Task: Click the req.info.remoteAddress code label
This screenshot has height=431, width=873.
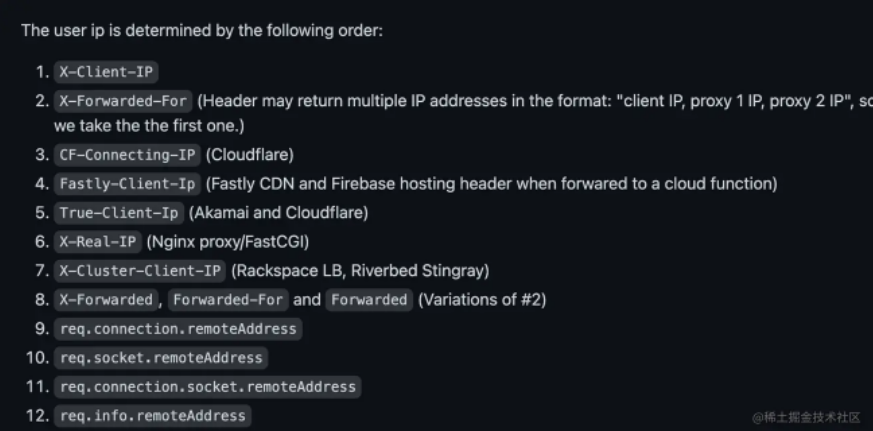Action: pos(152,415)
